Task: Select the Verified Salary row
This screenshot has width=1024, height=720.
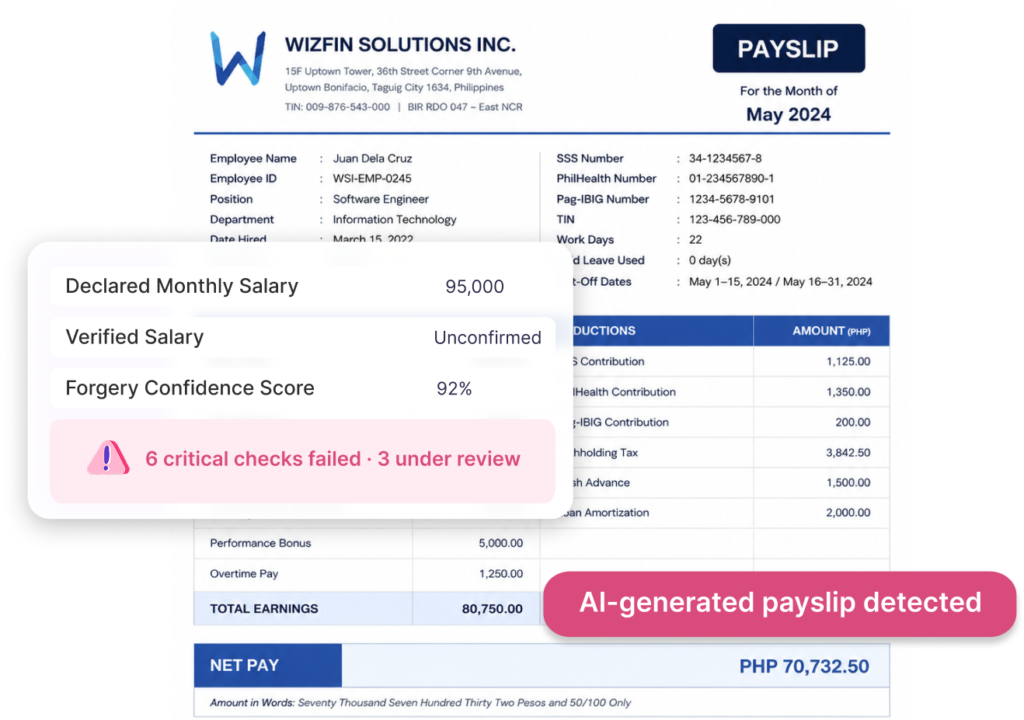Action: [x=302, y=337]
